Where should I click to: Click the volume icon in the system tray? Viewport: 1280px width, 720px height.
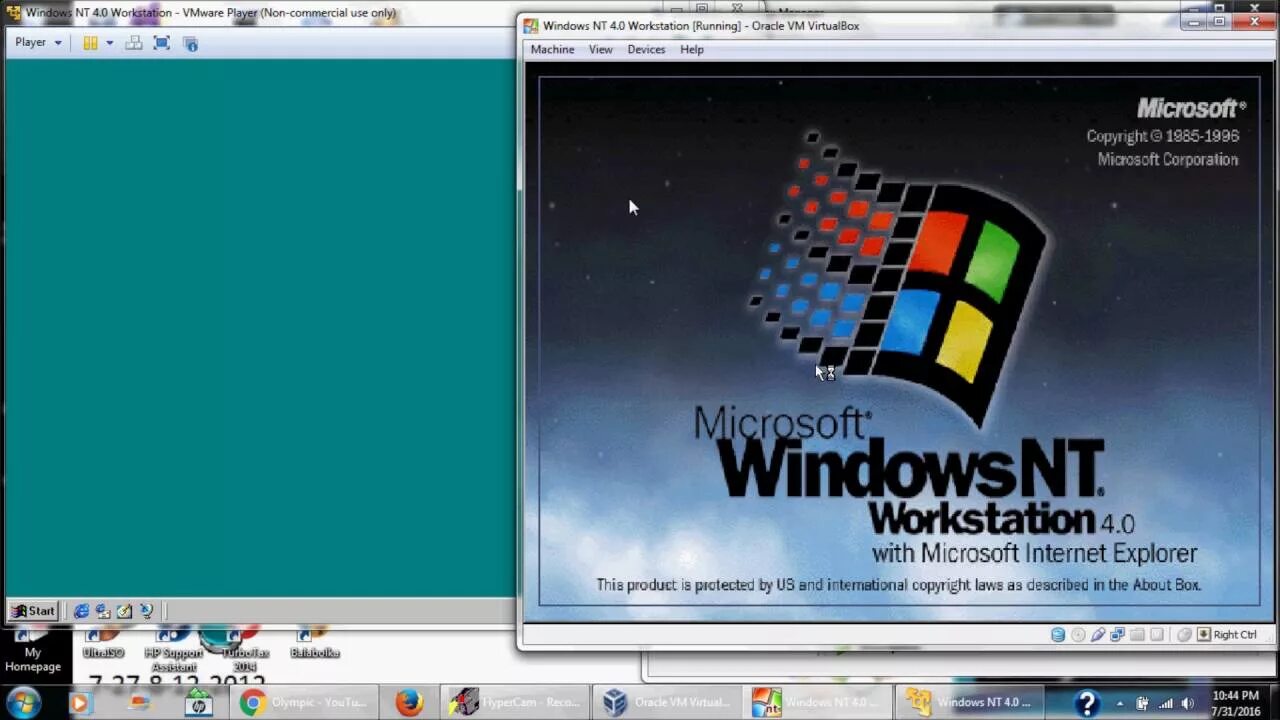(1188, 702)
